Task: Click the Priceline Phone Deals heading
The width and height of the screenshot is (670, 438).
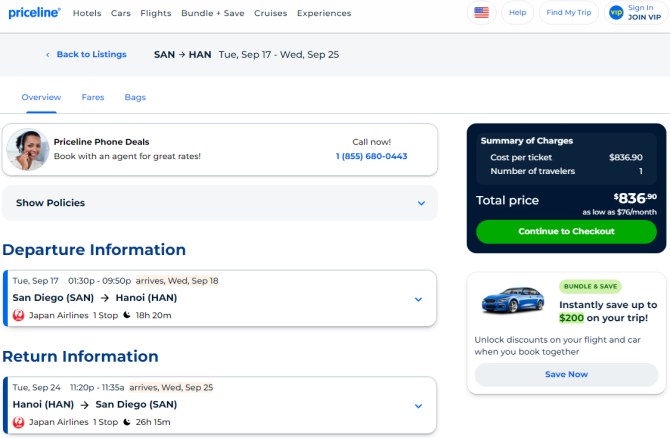Action: point(101,142)
